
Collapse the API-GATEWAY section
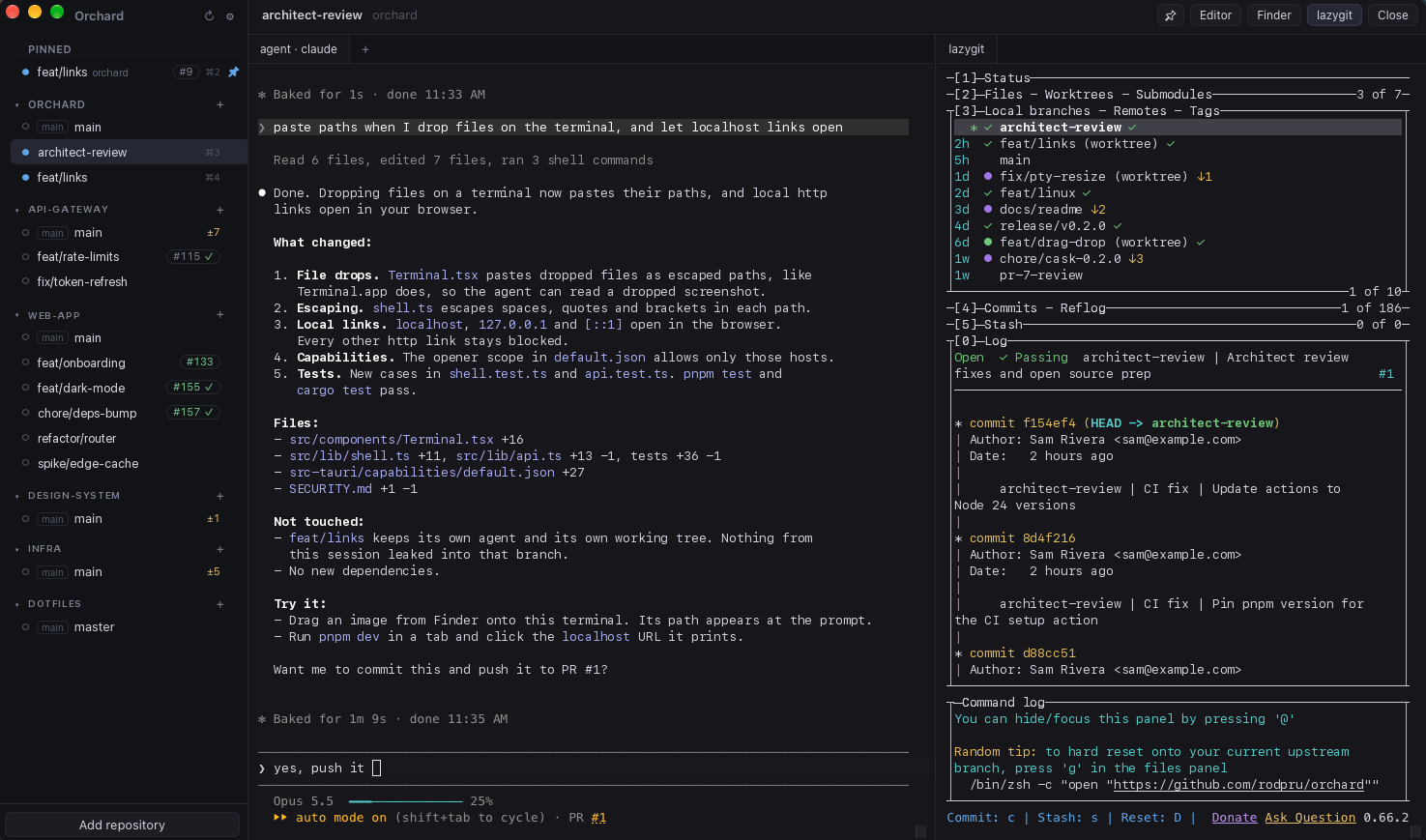[x=17, y=210]
